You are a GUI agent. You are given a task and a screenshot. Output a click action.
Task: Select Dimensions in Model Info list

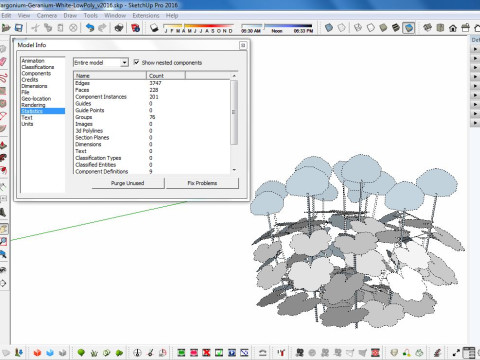point(34,86)
